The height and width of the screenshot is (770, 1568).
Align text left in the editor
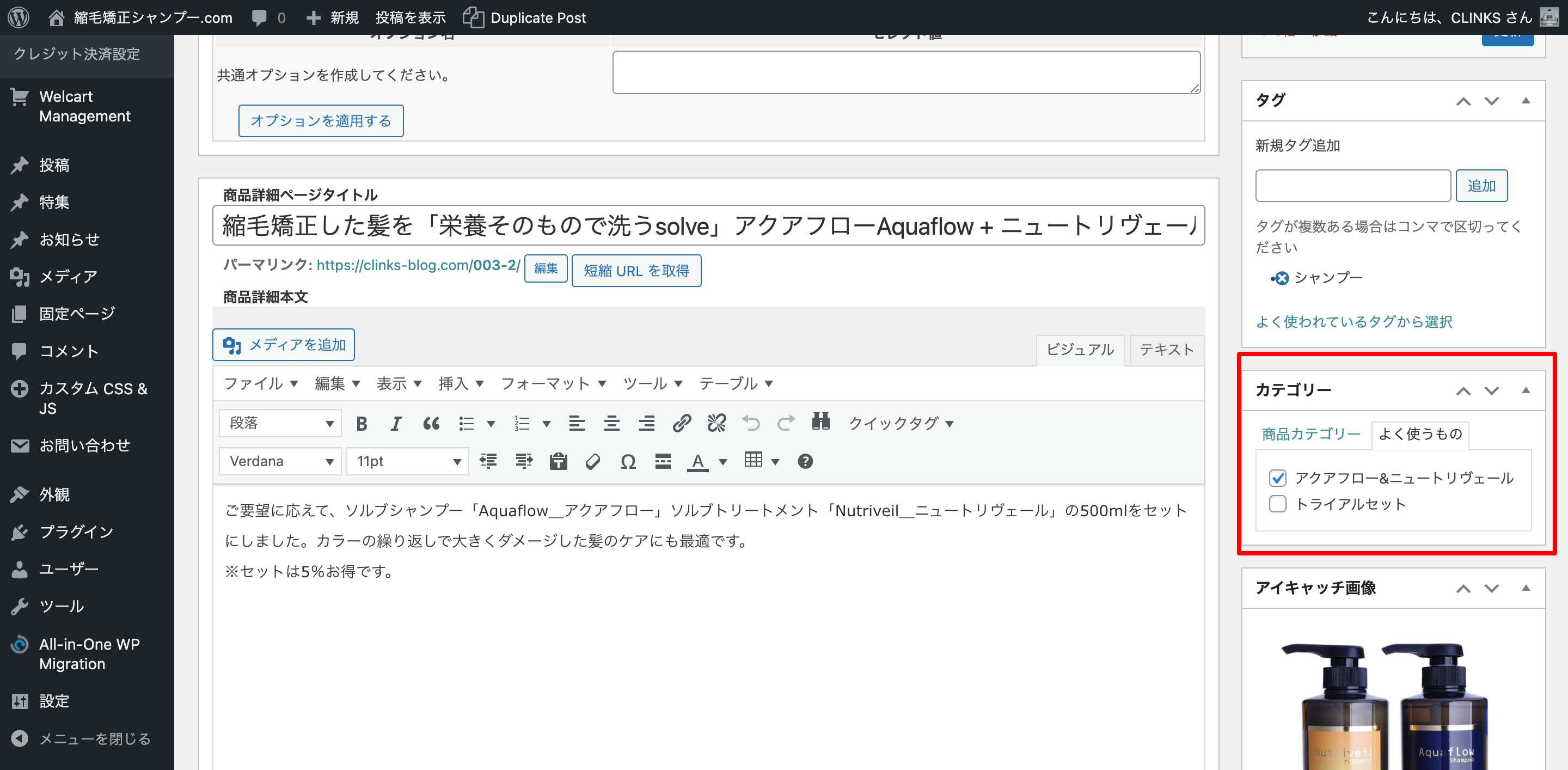(x=577, y=423)
